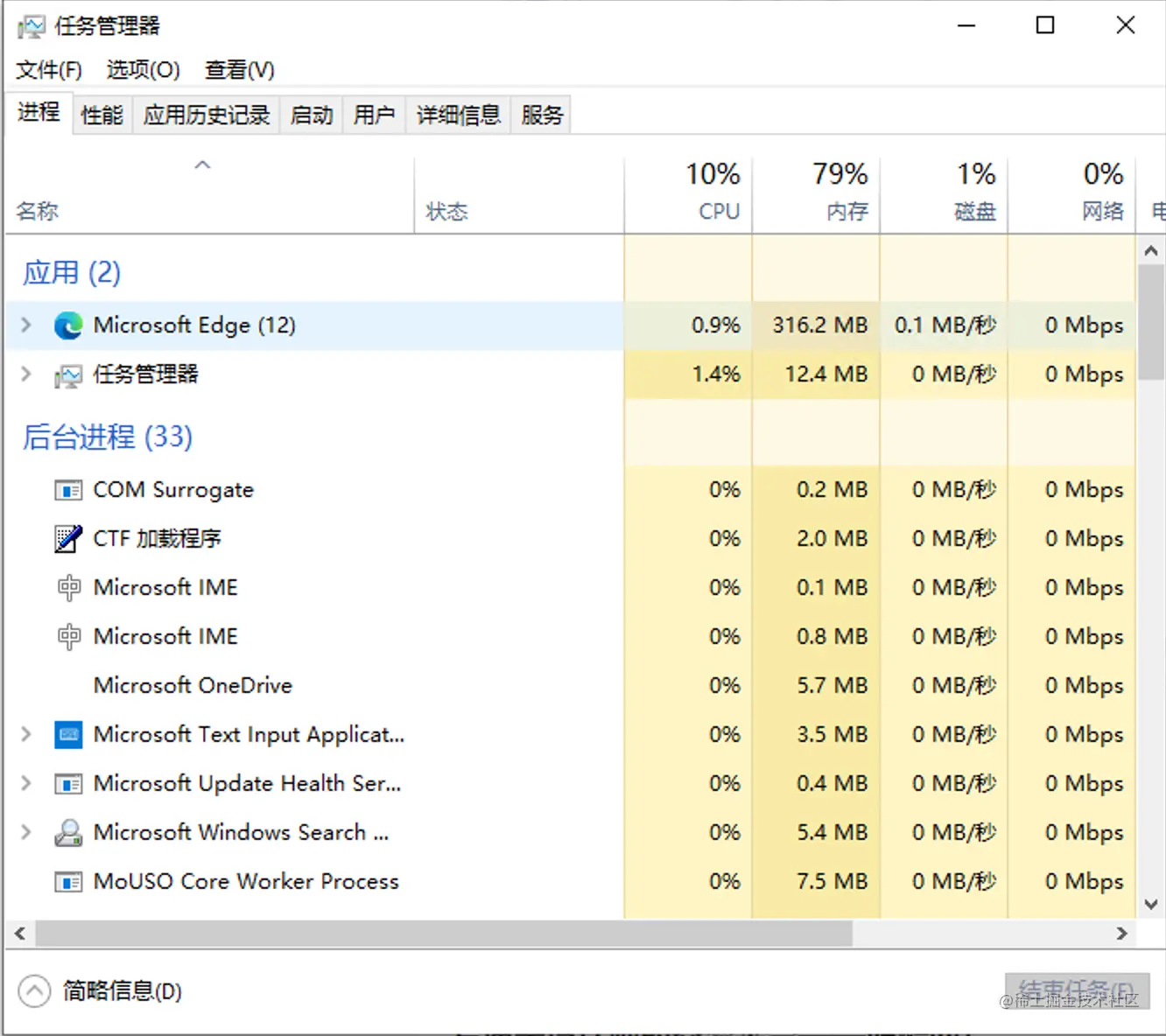Screen dimensions: 1166x1036
Task: Click the 0.9% CPU cell for Edge
Action: click(x=688, y=325)
